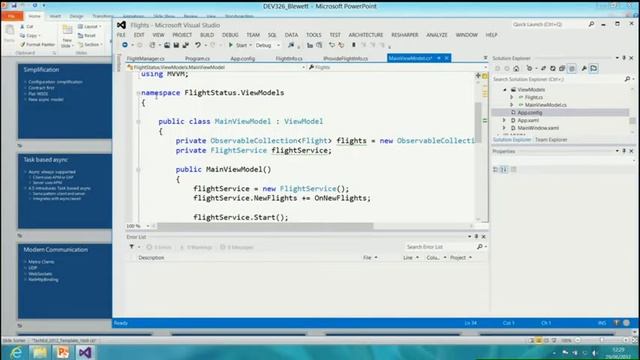Click the Error List search magnifier icon
The width and height of the screenshot is (640, 360).
click(x=480, y=247)
